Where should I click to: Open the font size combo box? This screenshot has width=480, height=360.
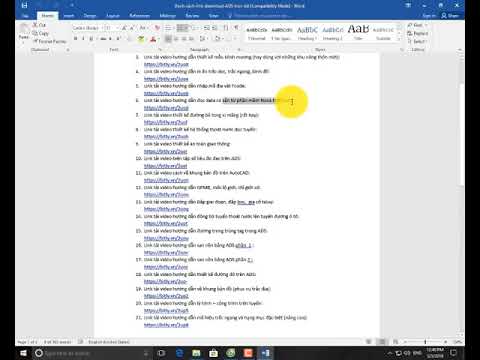tap(111, 28)
